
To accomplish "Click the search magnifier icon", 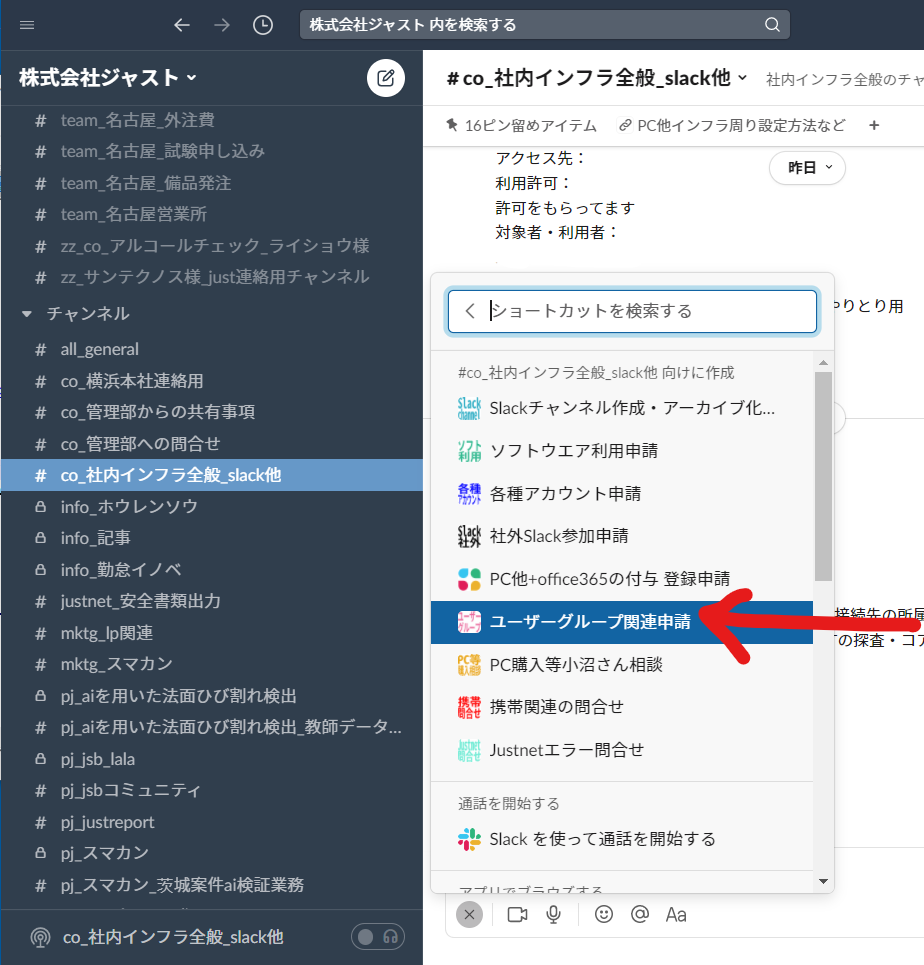I will pyautogui.click(x=772, y=25).
